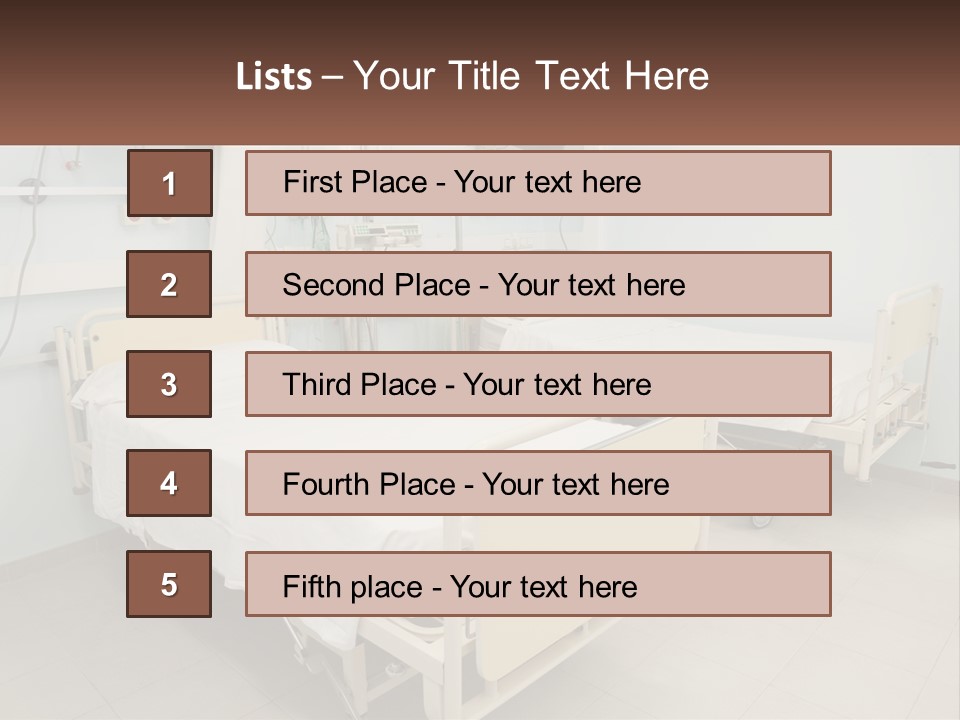Select the 'Third Place - Your text here' bar

538,384
